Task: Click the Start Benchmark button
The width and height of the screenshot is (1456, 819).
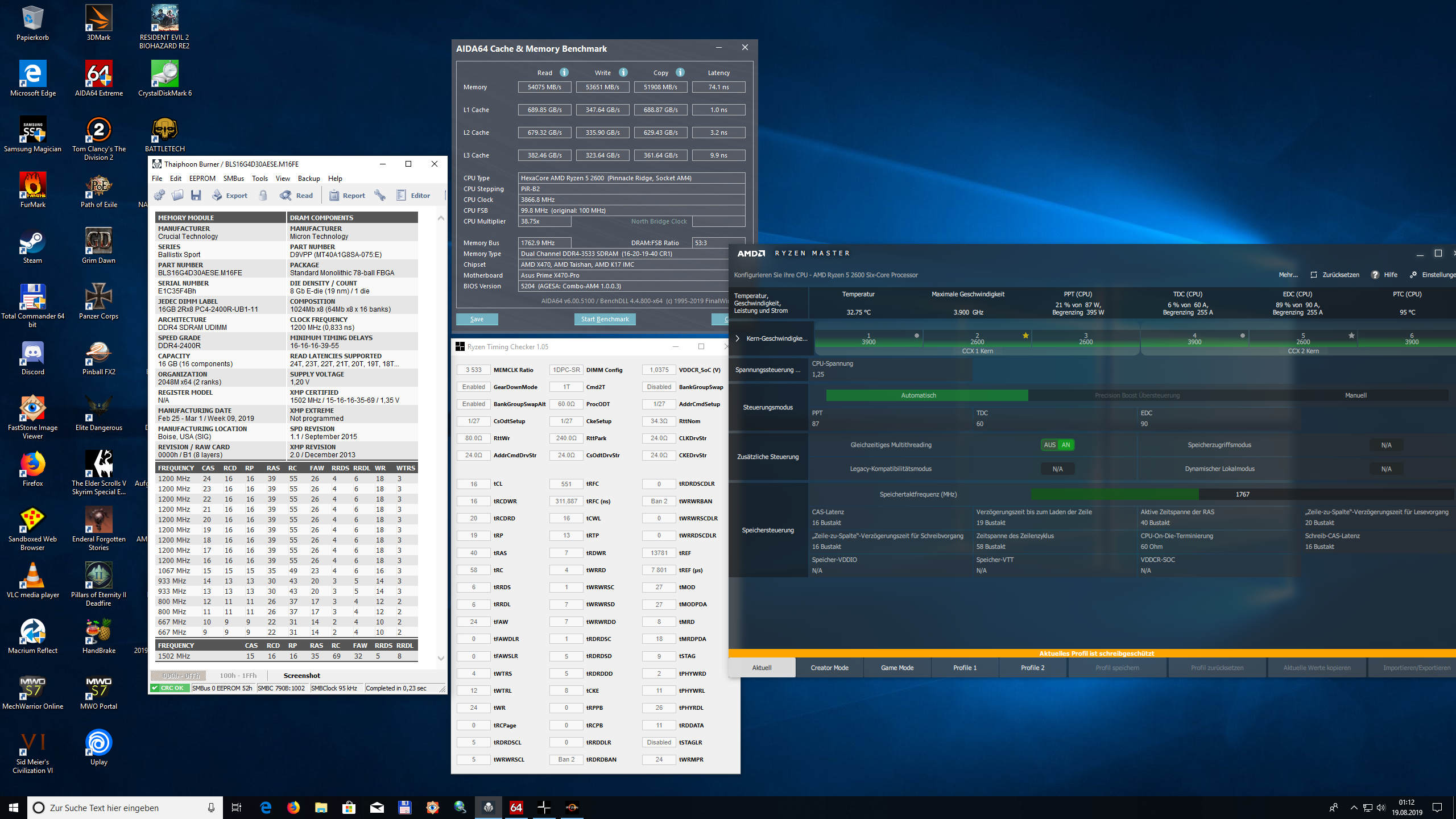Action: [605, 319]
